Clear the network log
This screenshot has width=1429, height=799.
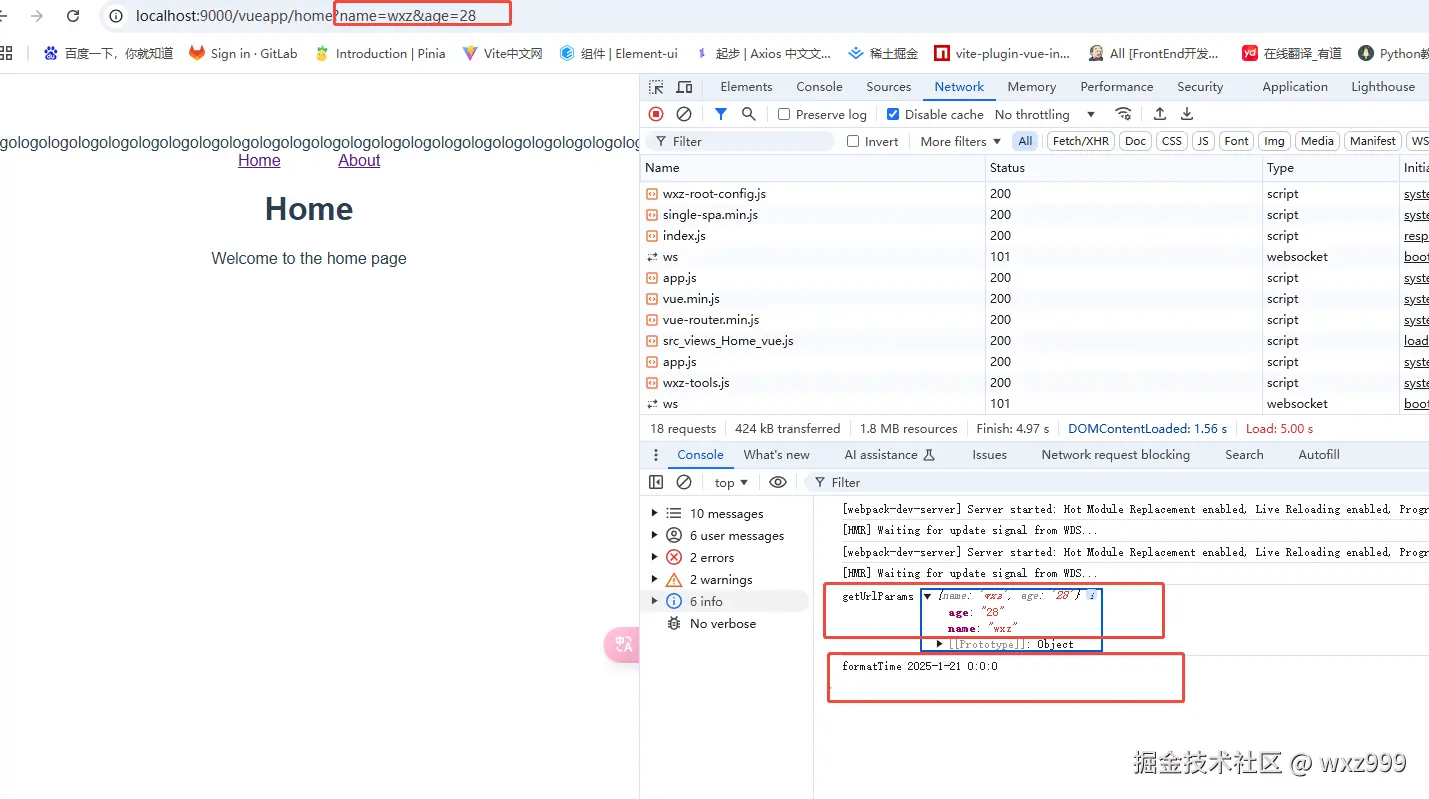[x=684, y=114]
